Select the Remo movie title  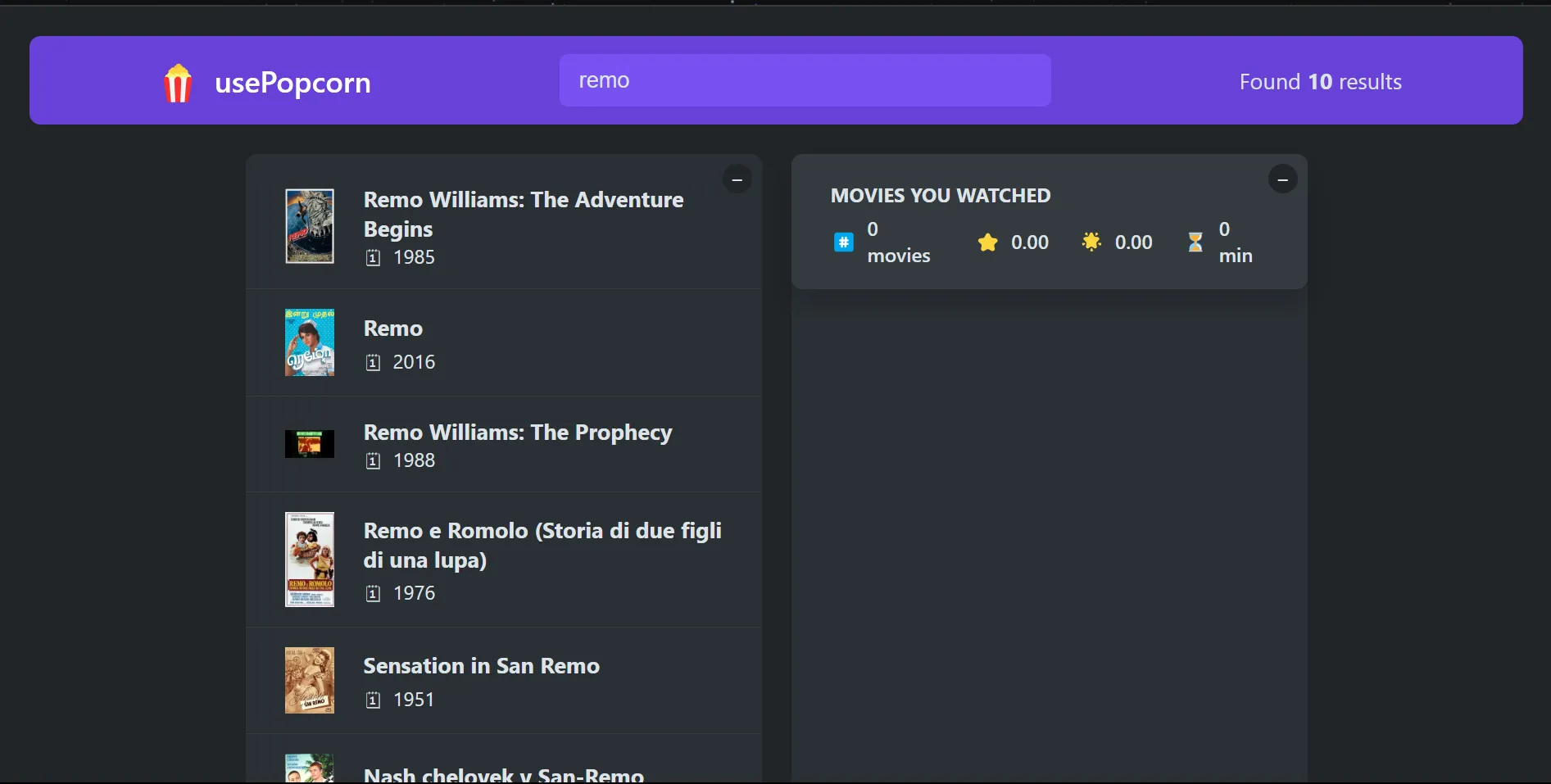tap(392, 329)
